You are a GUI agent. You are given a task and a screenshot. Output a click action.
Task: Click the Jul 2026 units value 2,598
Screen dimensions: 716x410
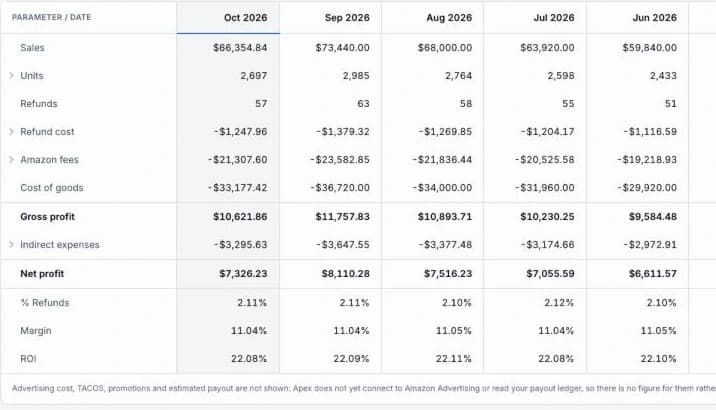tap(561, 76)
